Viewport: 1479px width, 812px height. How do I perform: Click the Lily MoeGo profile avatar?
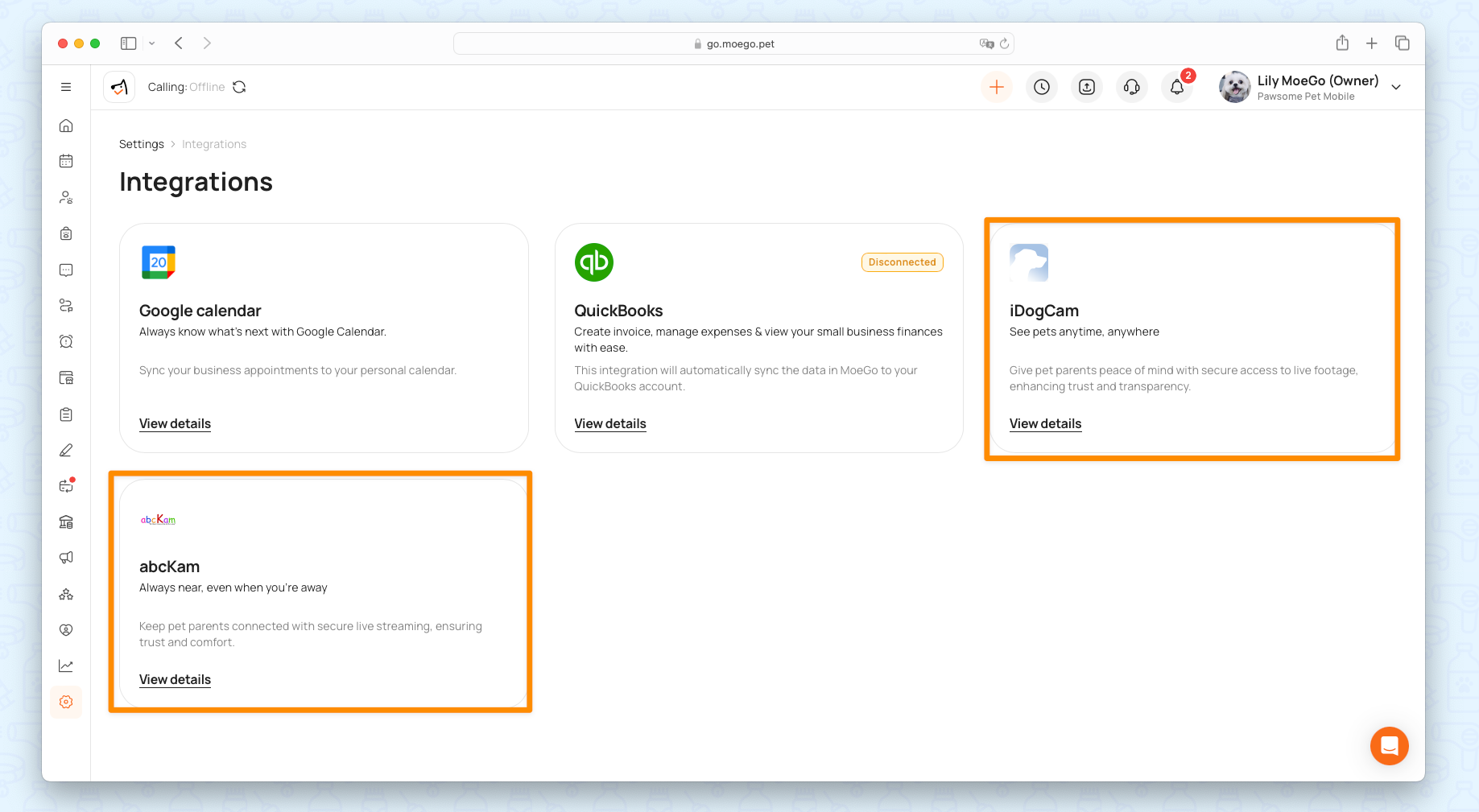pyautogui.click(x=1234, y=87)
